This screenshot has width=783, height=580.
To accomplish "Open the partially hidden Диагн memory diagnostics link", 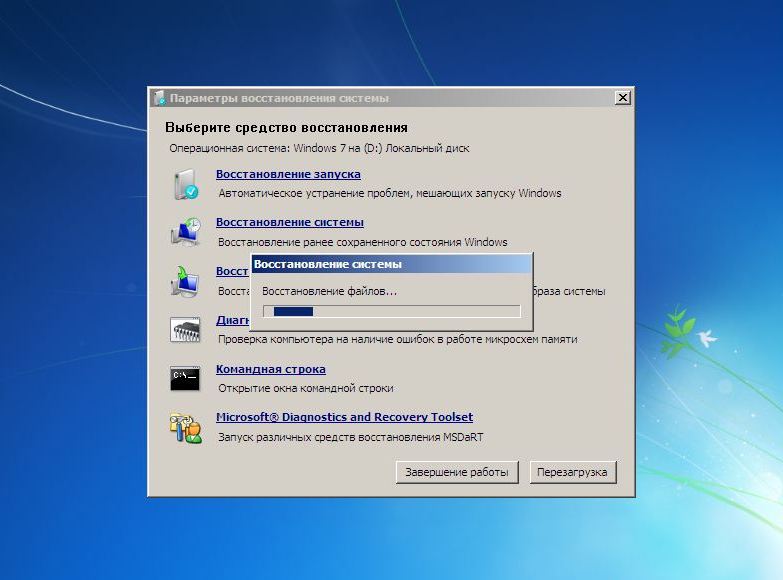I will click(233, 320).
